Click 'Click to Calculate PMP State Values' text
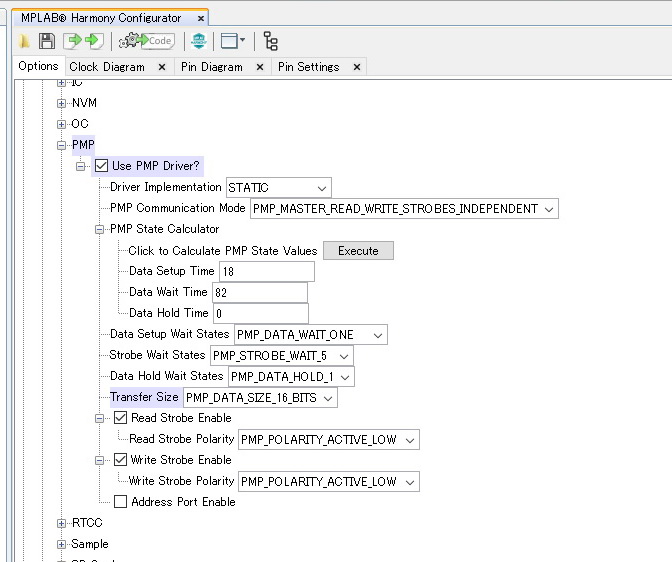The image size is (672, 562). coord(223,251)
